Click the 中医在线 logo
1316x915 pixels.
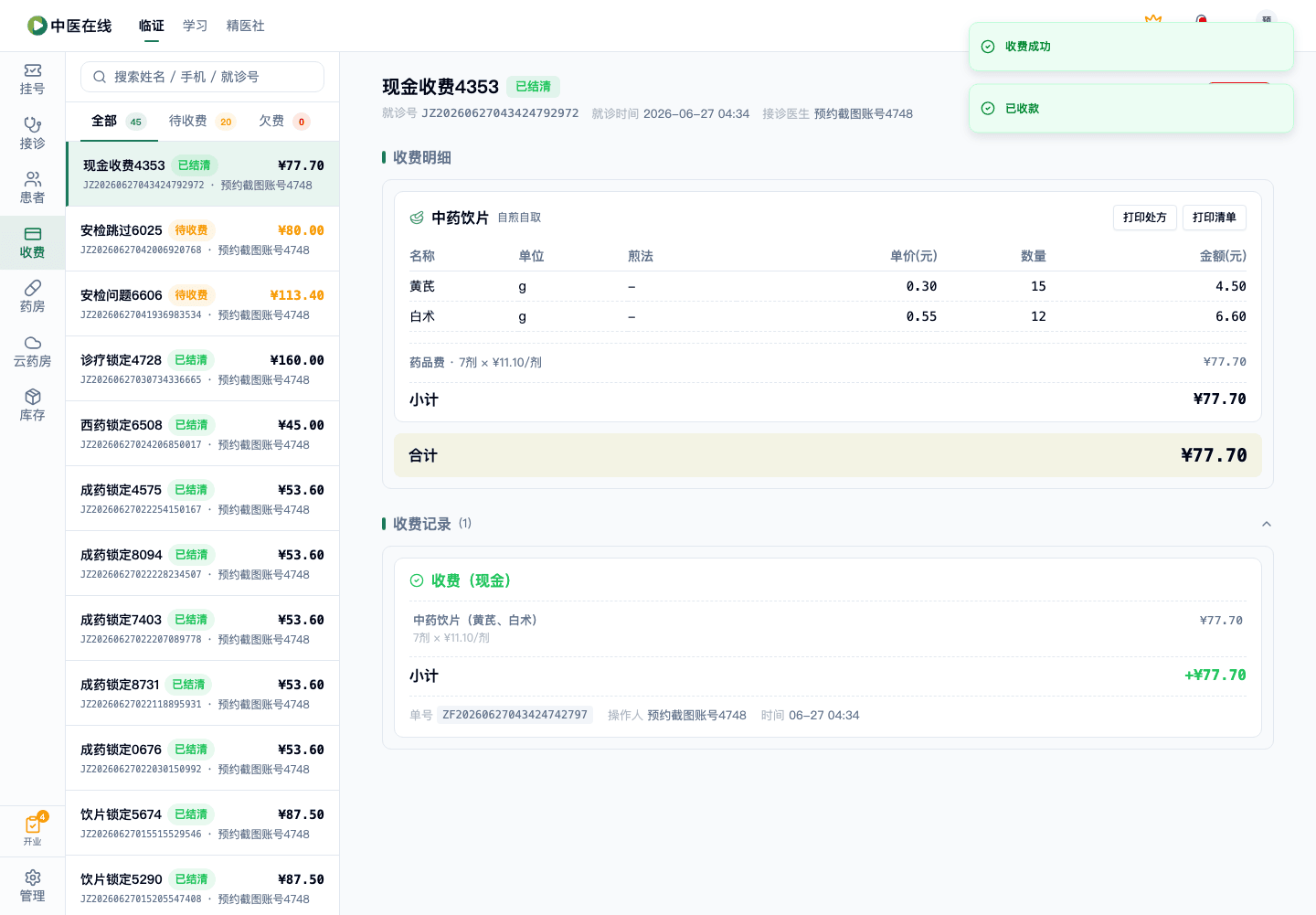(69, 26)
